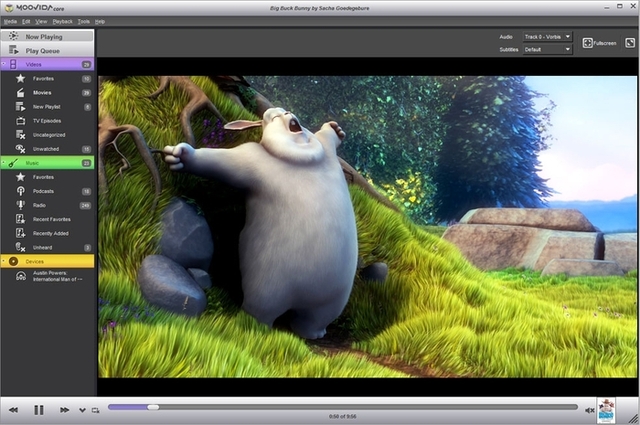This screenshot has width=640, height=425.
Task: Collapse the Videos section
Action: 4,64
